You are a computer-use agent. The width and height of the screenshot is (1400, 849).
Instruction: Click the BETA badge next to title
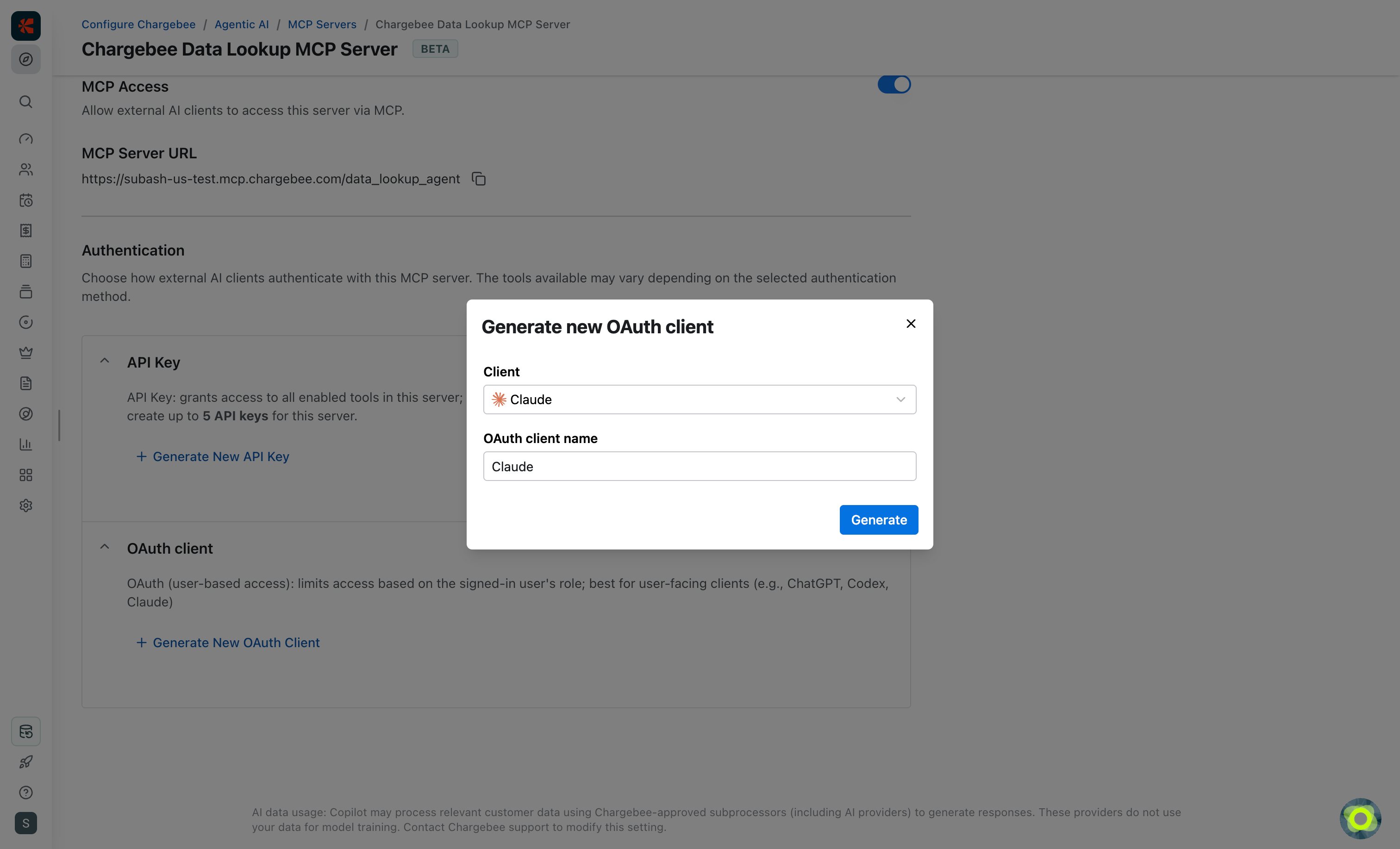coord(435,49)
